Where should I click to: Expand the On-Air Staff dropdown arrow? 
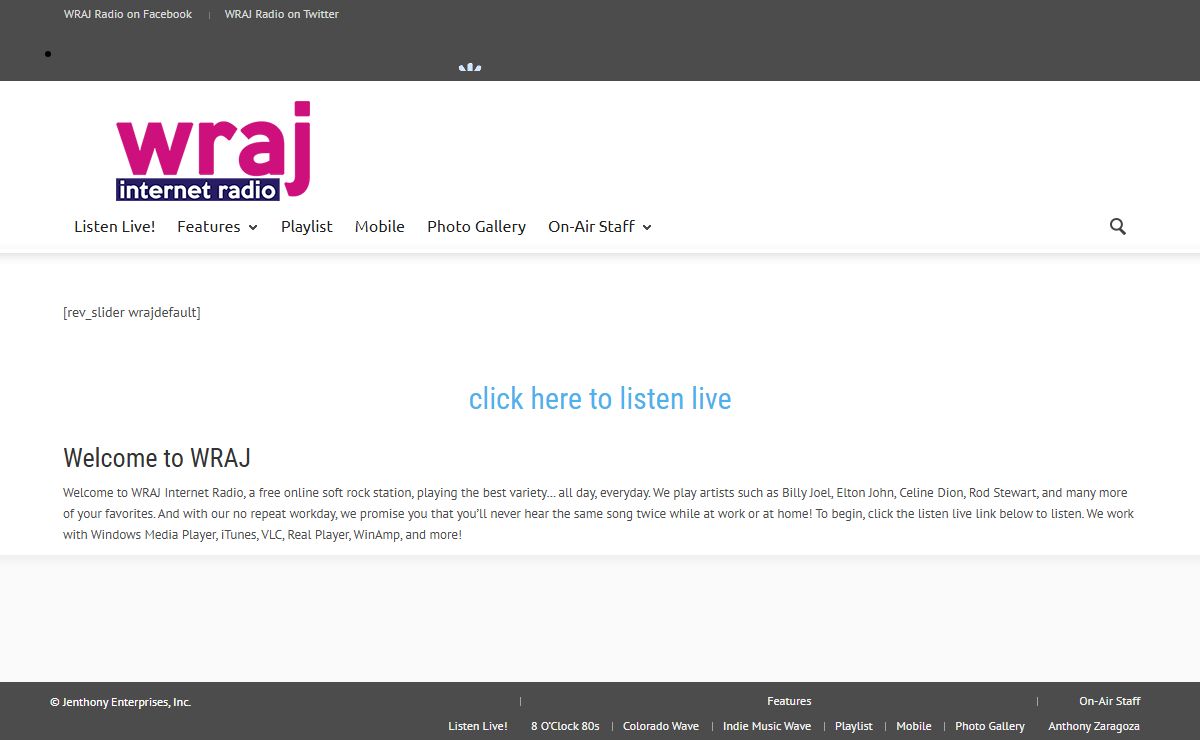tap(647, 227)
